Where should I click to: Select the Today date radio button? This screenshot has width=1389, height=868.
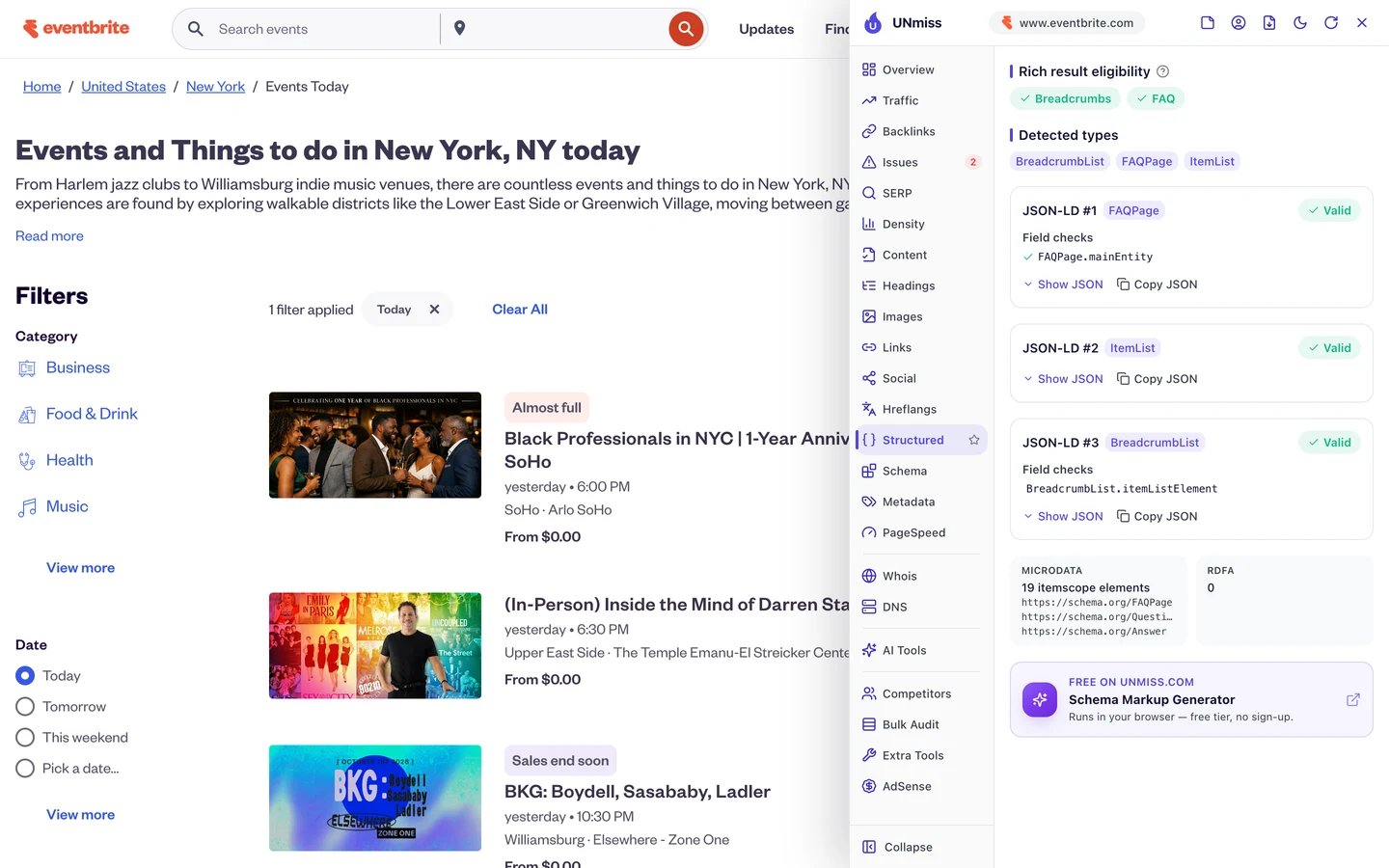[25, 676]
